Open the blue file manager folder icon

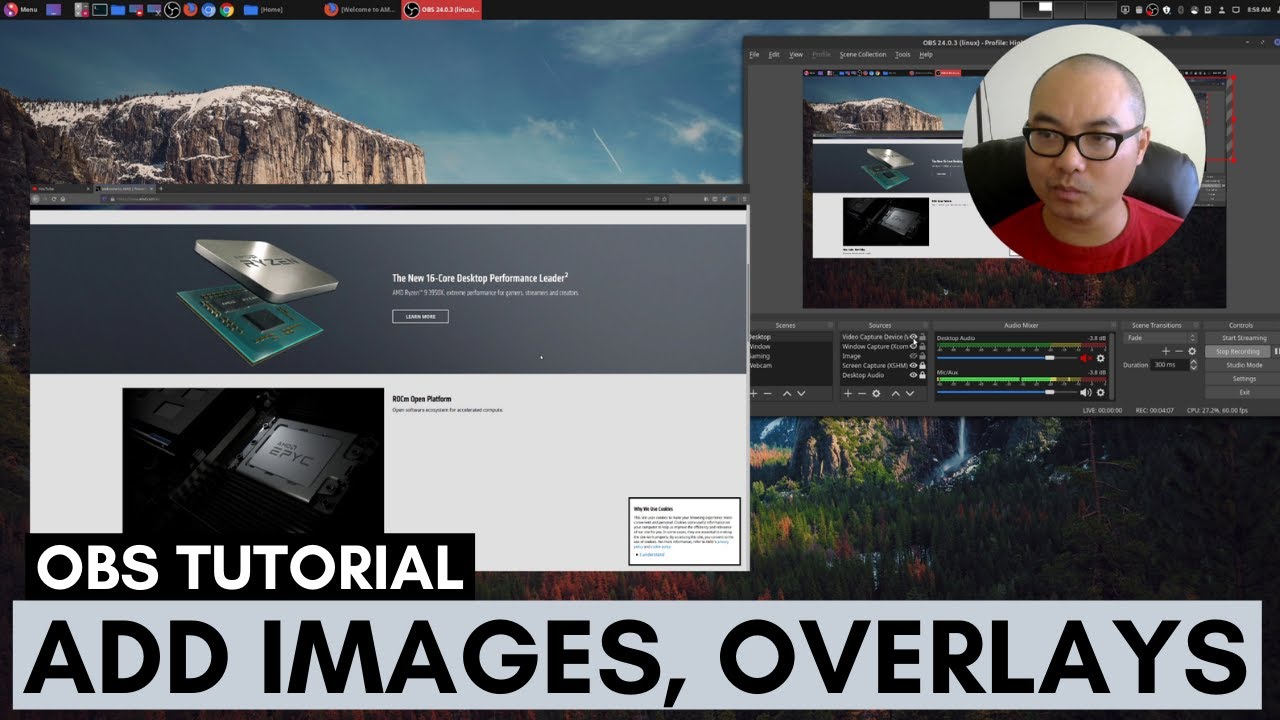pos(118,9)
